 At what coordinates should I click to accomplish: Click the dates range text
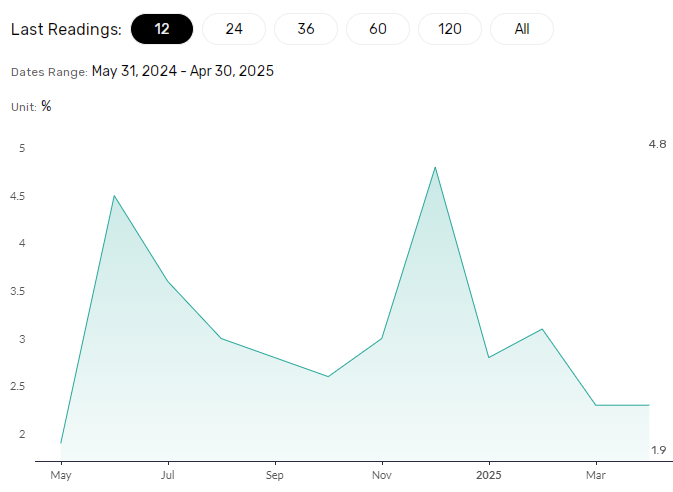point(183,71)
